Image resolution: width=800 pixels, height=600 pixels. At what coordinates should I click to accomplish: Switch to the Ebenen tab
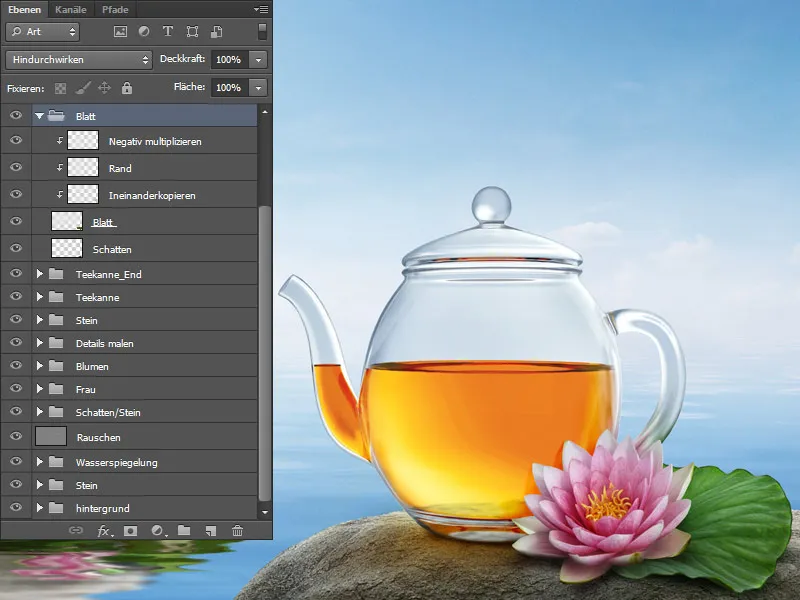coord(24,9)
